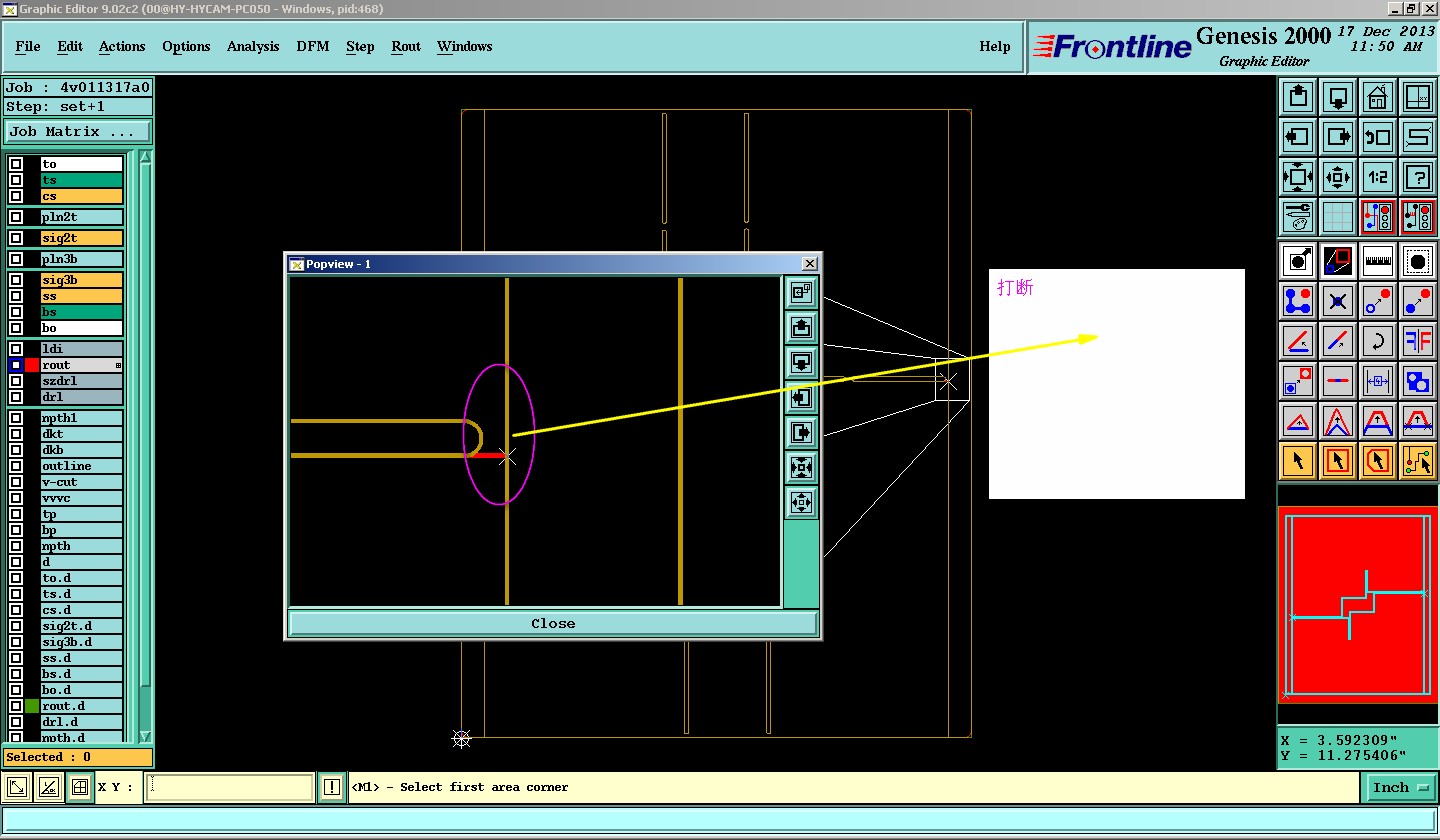
Task: Open the File menu
Action: point(28,46)
